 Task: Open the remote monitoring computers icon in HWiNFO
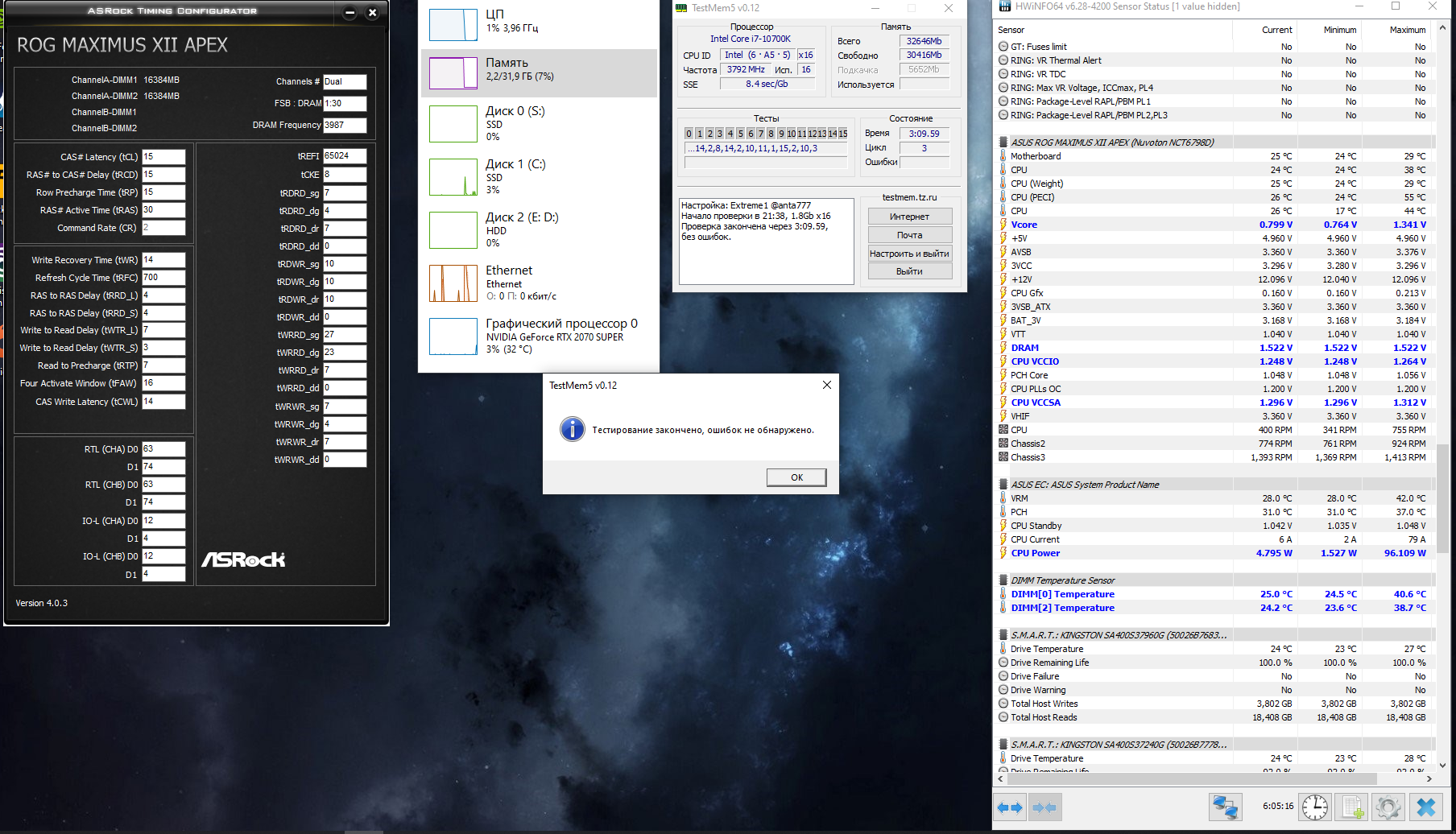[1226, 807]
